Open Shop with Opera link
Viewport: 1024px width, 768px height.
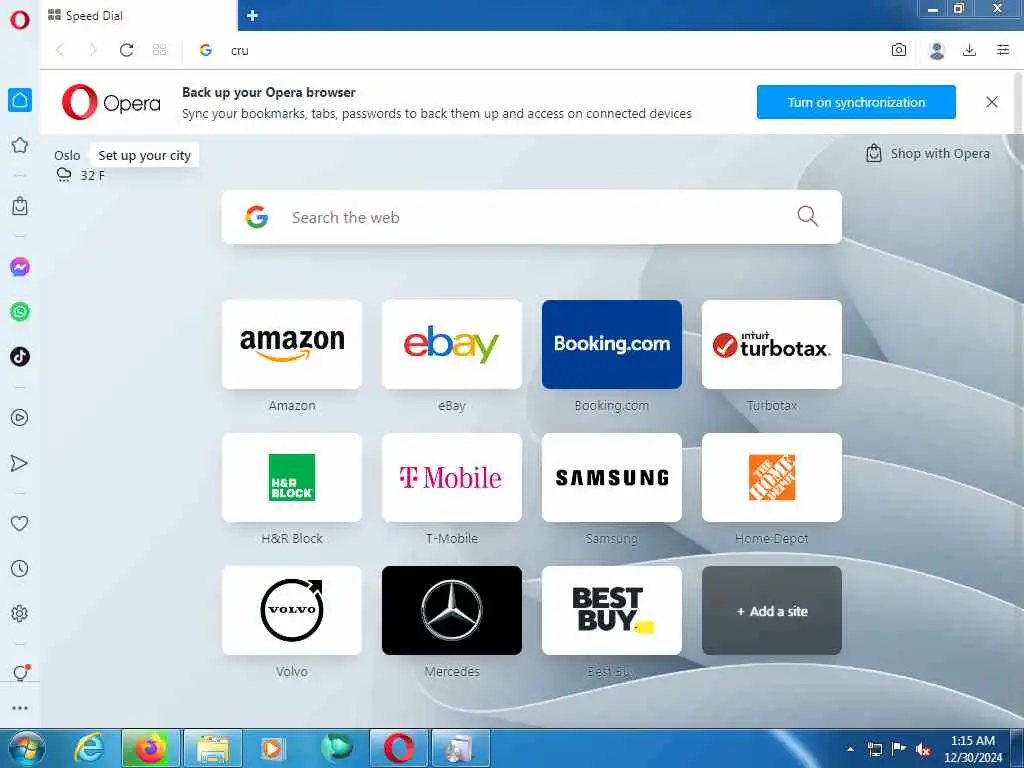point(927,153)
